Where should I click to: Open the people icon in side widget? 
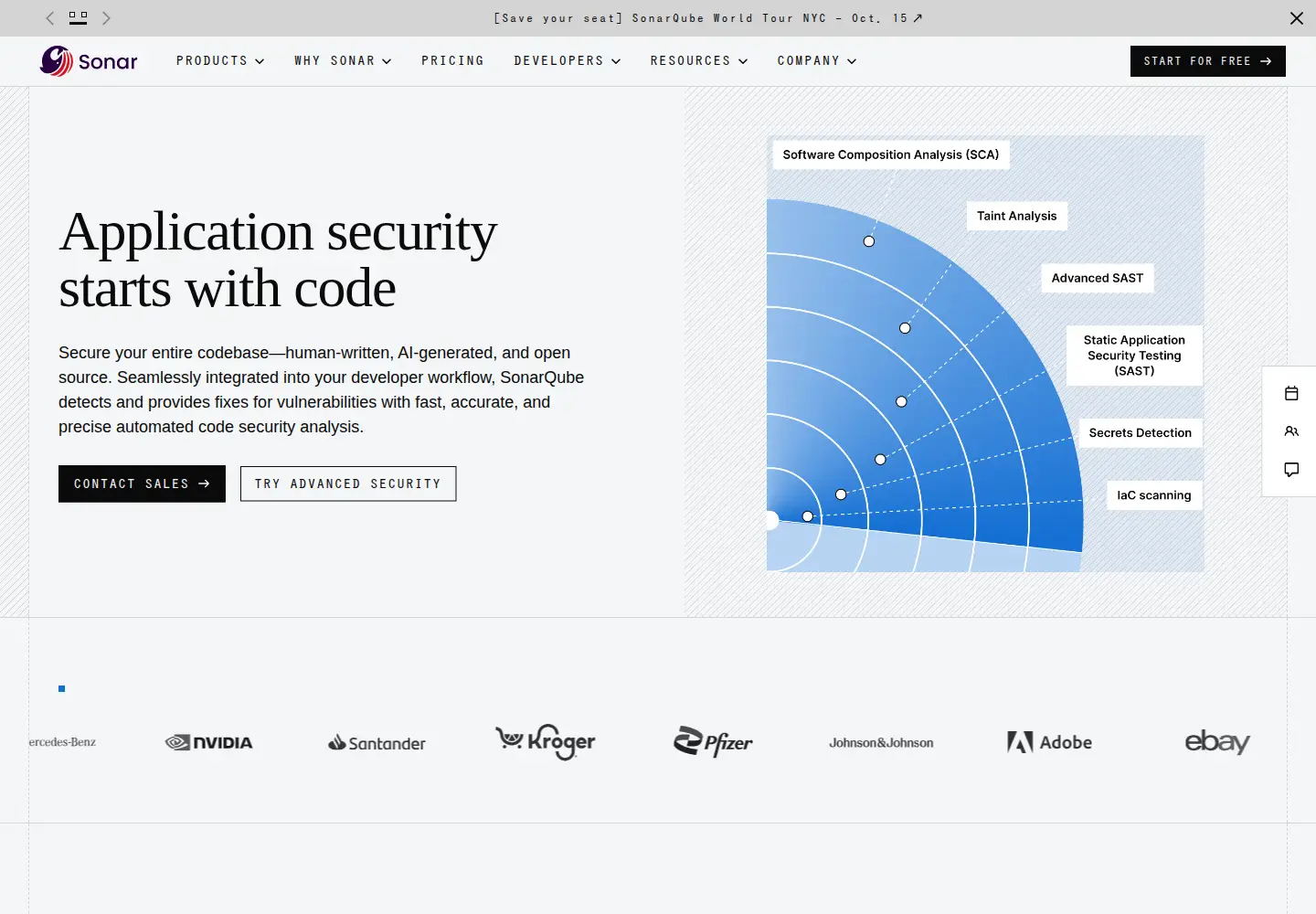pos(1291,431)
